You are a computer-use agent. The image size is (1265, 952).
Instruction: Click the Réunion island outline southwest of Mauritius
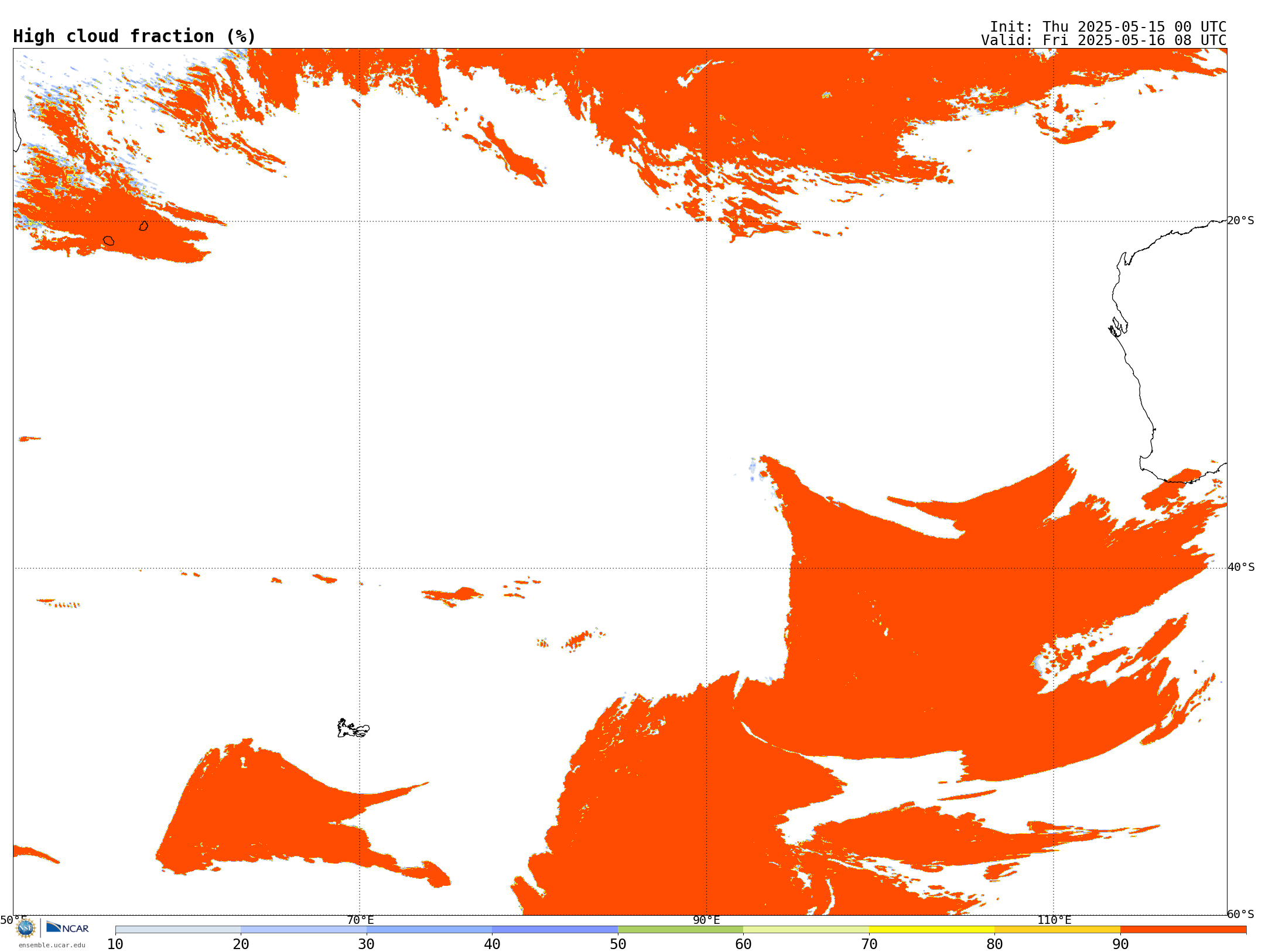tap(109, 241)
